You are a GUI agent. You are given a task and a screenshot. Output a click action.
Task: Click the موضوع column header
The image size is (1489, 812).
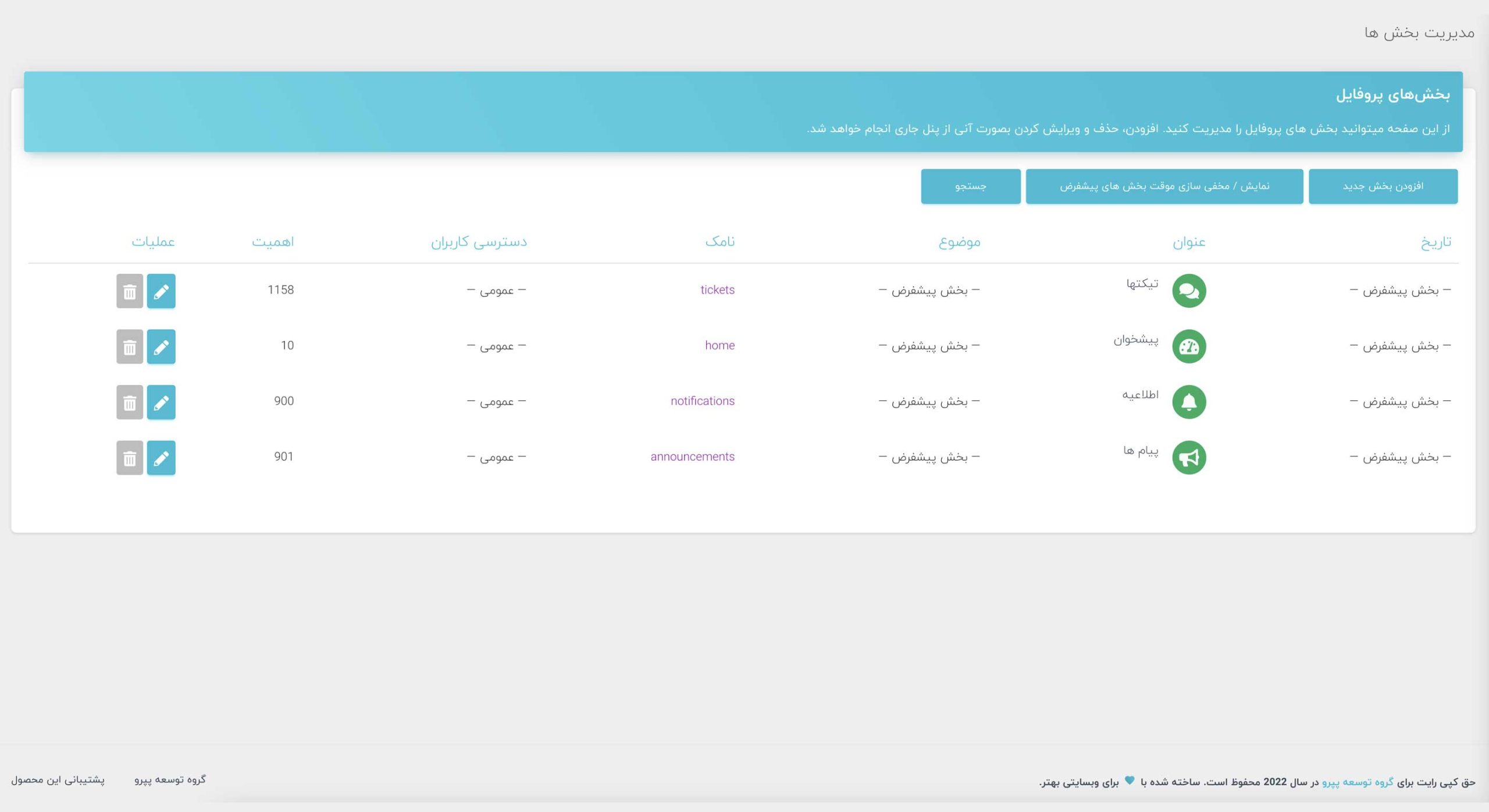coord(959,242)
